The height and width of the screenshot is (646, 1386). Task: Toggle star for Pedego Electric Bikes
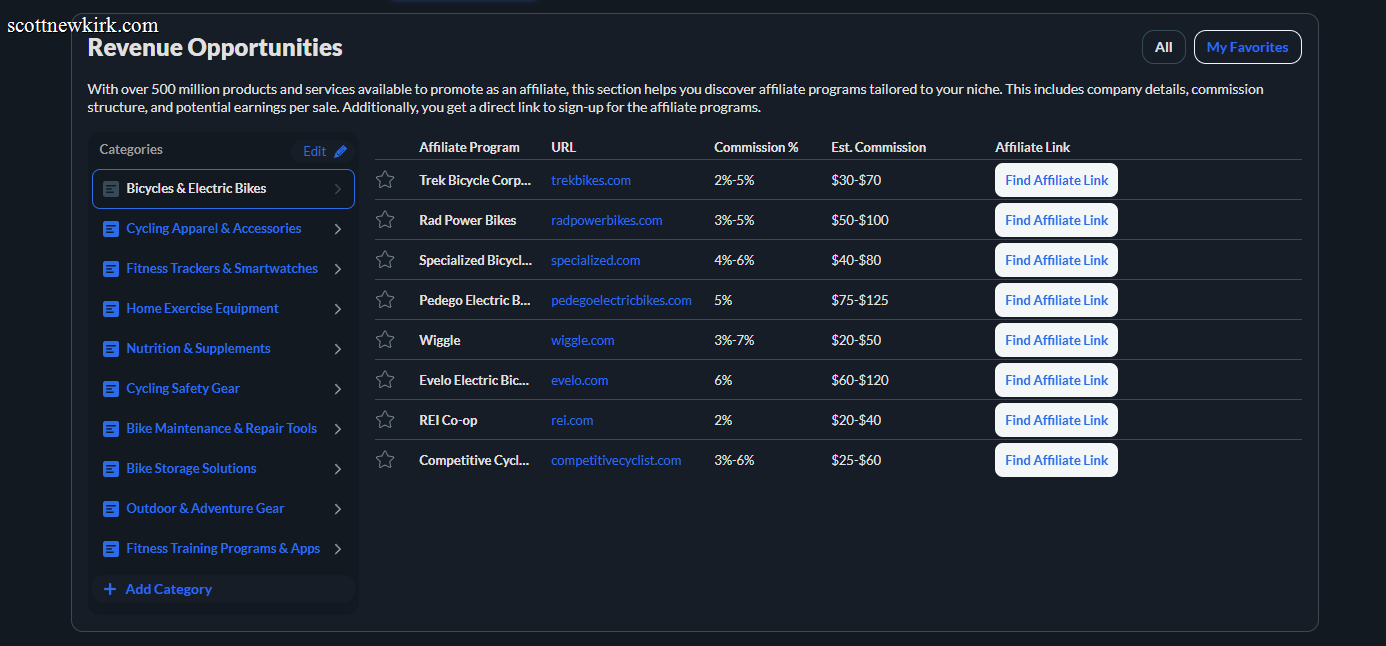click(385, 300)
